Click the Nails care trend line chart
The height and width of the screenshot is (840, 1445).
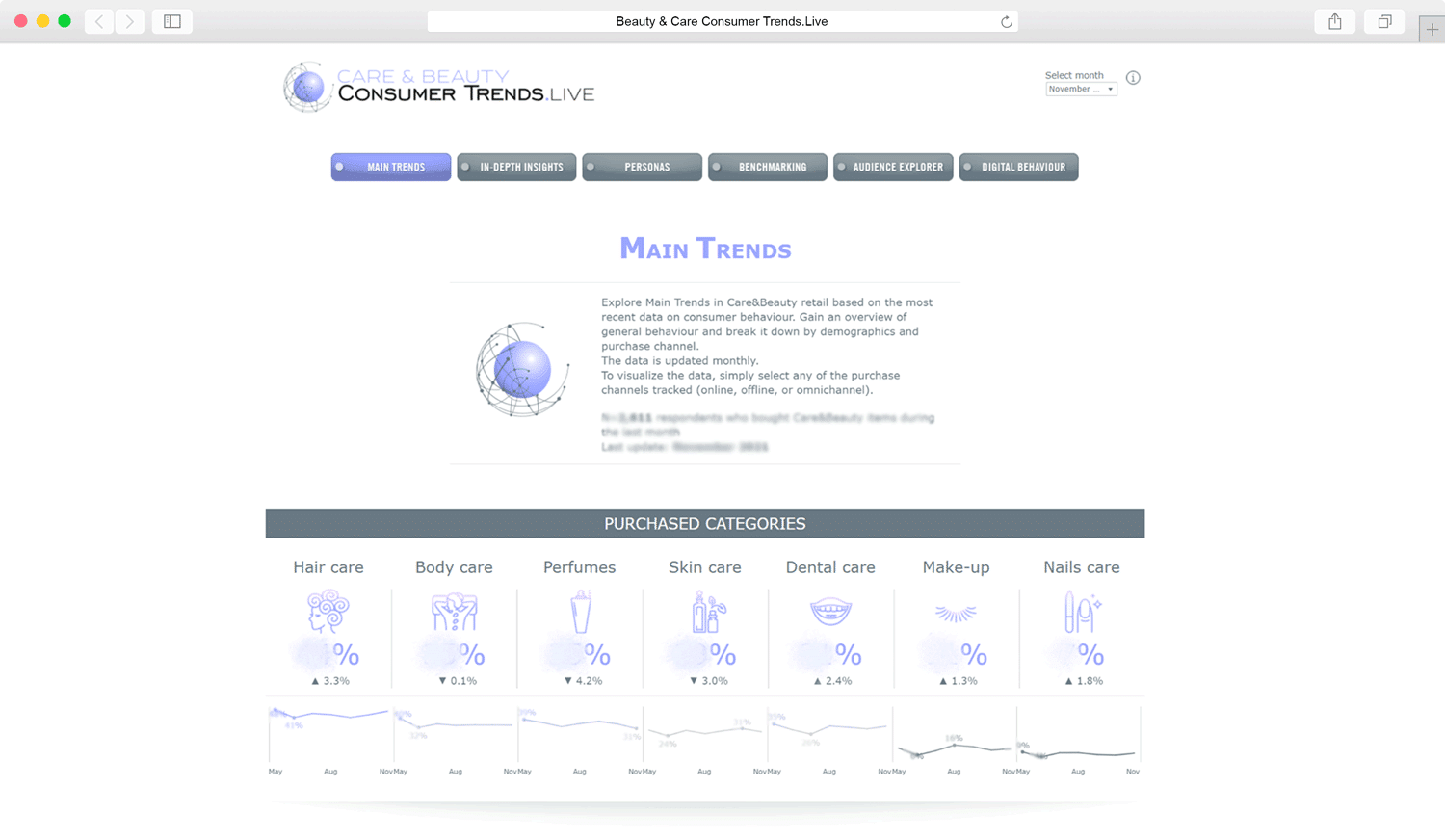coord(1079,737)
